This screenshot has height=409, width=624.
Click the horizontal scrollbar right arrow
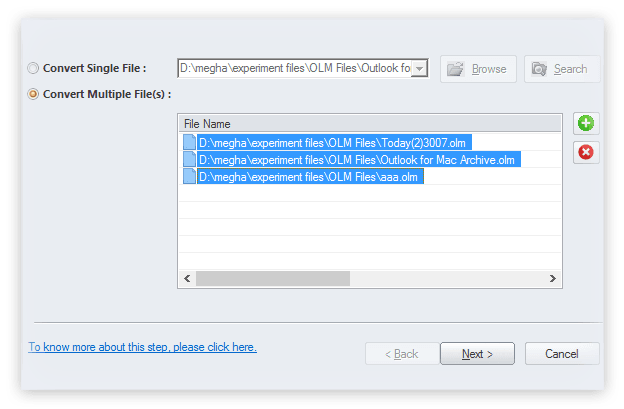[x=552, y=279]
